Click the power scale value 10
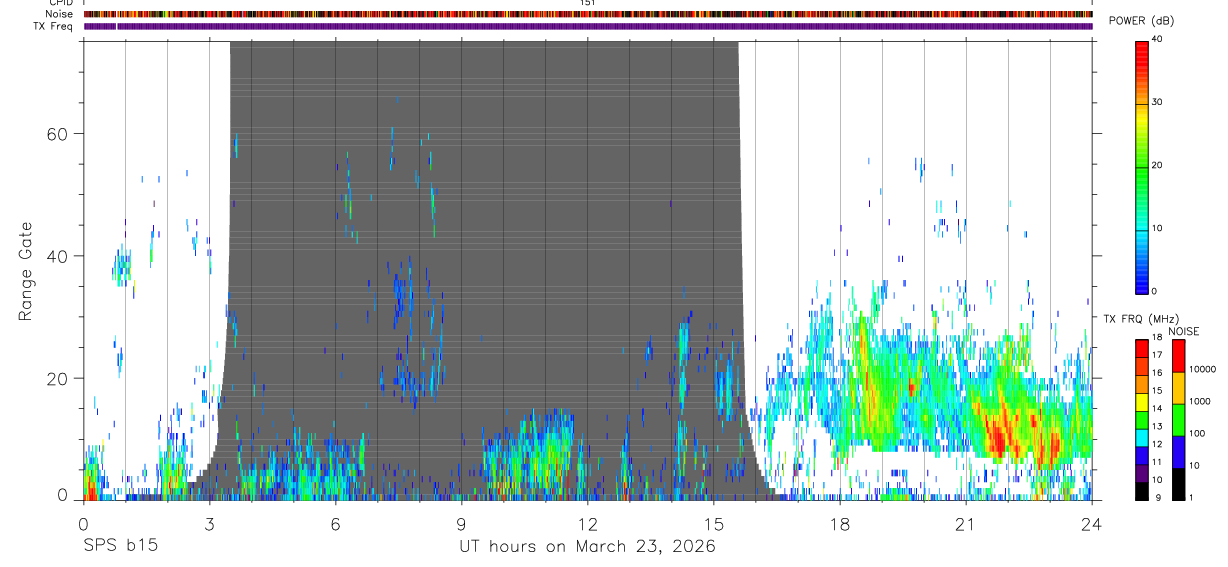The height and width of the screenshot is (567, 1228). [1157, 228]
